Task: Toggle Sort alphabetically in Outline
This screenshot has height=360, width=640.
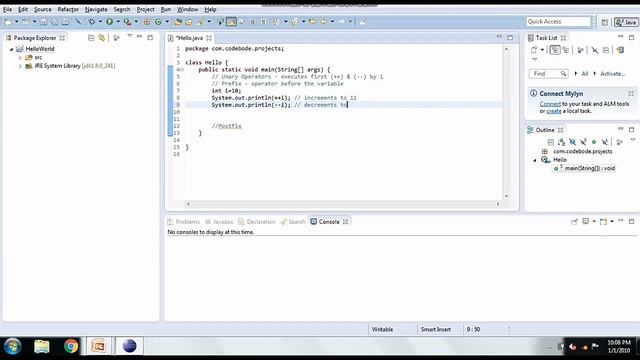Action: click(561, 142)
